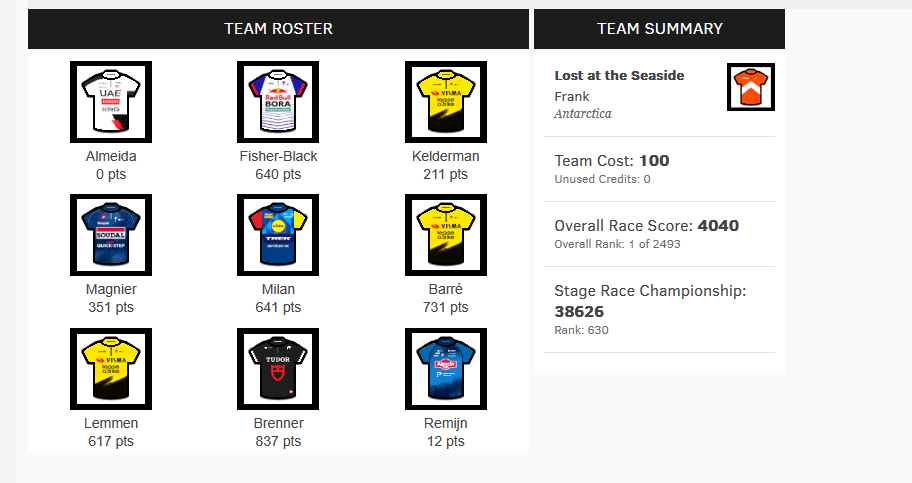The width and height of the screenshot is (912, 483).
Task: Click the Almeida rider name
Action: pyautogui.click(x=111, y=156)
